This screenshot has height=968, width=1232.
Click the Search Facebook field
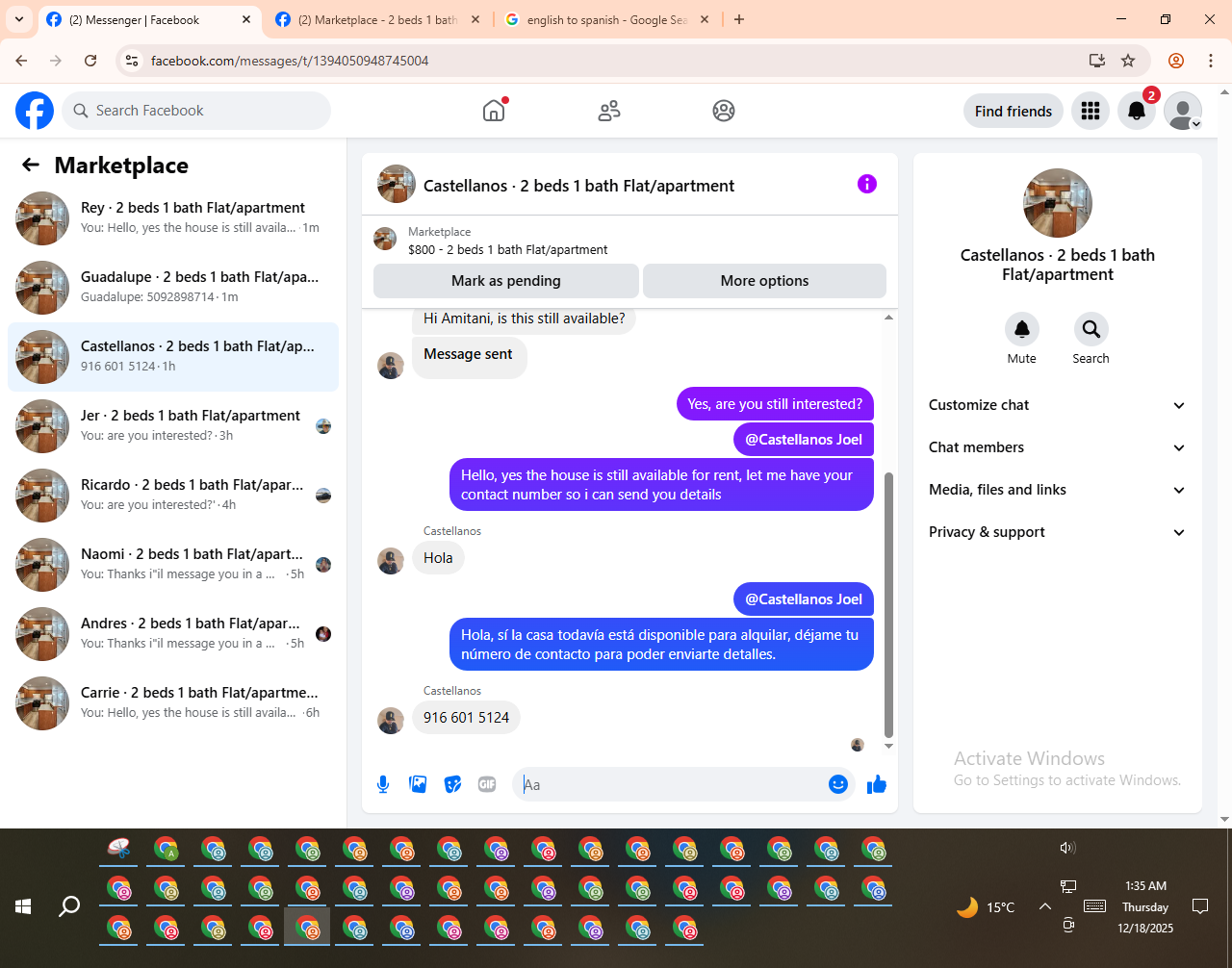196,111
